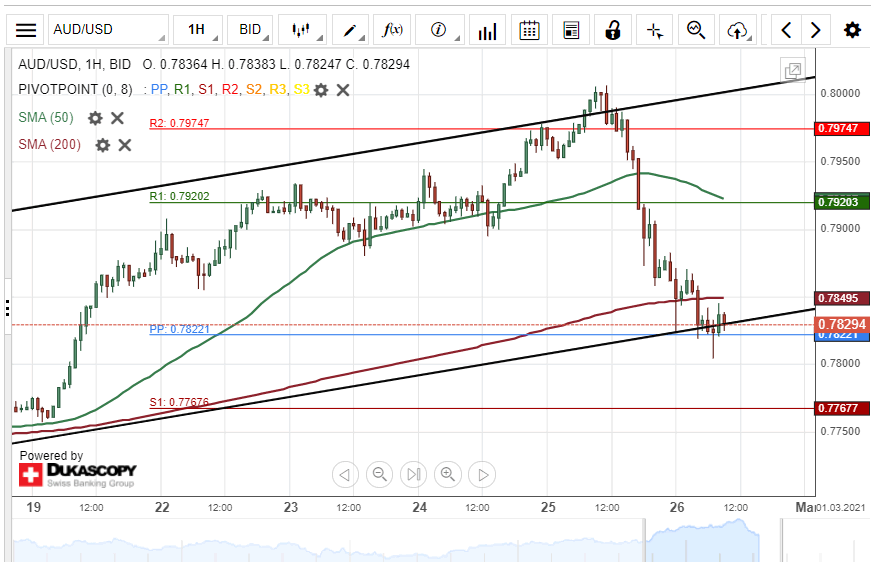Click the 0.77677 S1 price tag
886x562 pixels.
pos(842,408)
